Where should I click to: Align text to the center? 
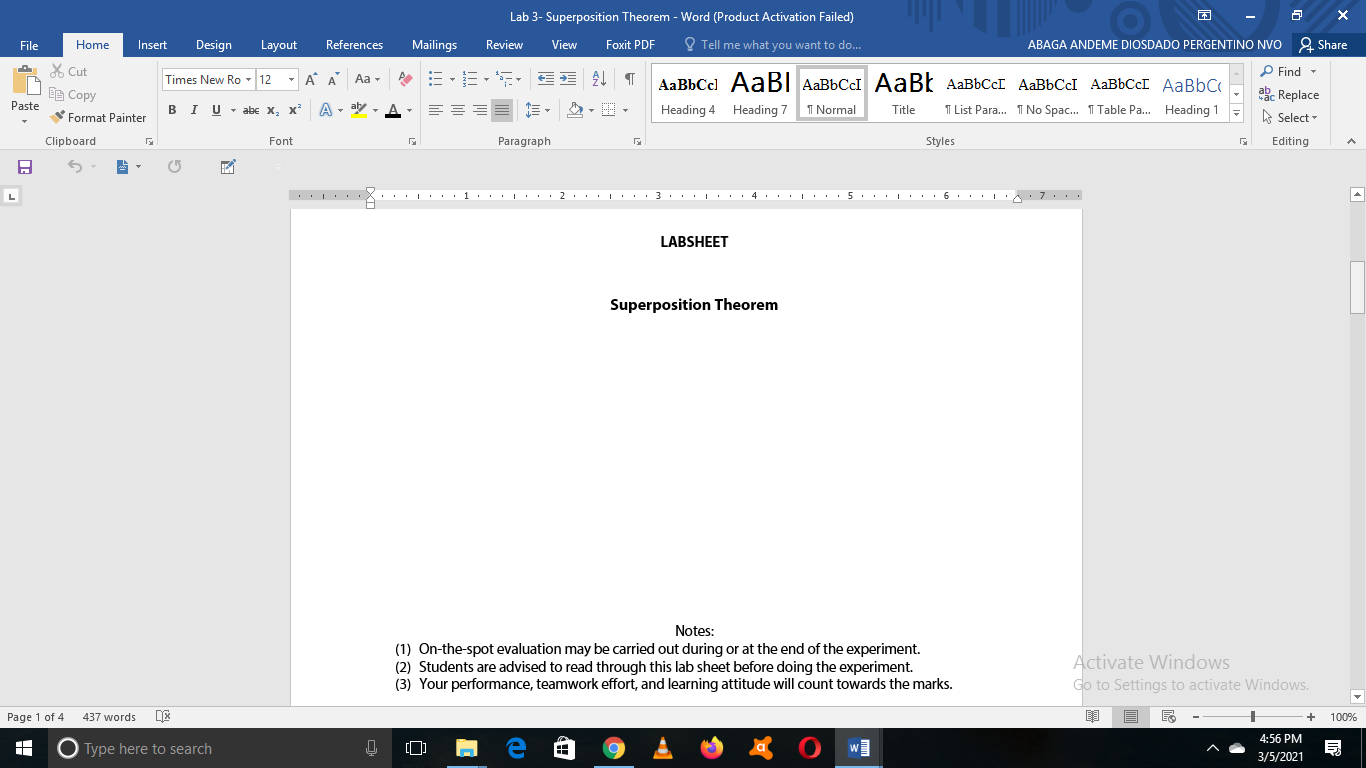(x=457, y=110)
